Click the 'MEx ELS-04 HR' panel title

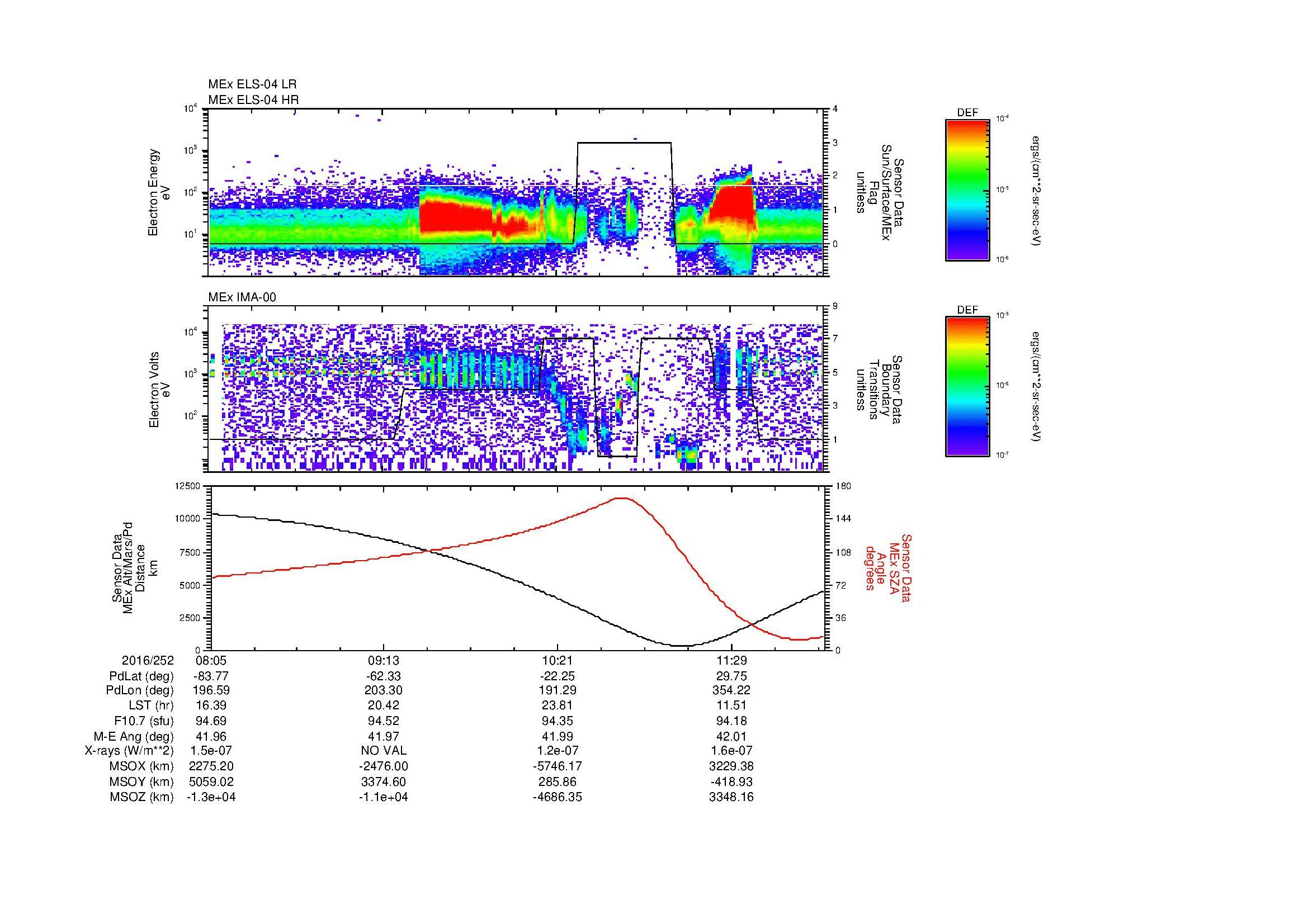(253, 99)
